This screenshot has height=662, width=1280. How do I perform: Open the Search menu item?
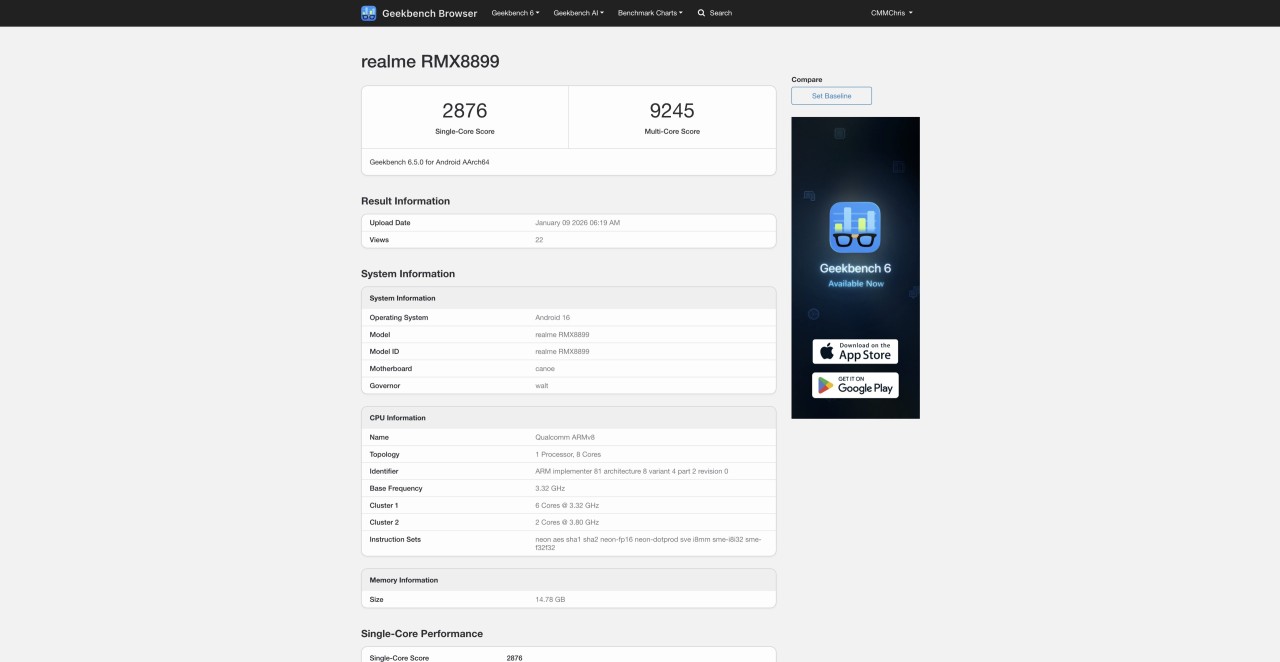point(714,13)
